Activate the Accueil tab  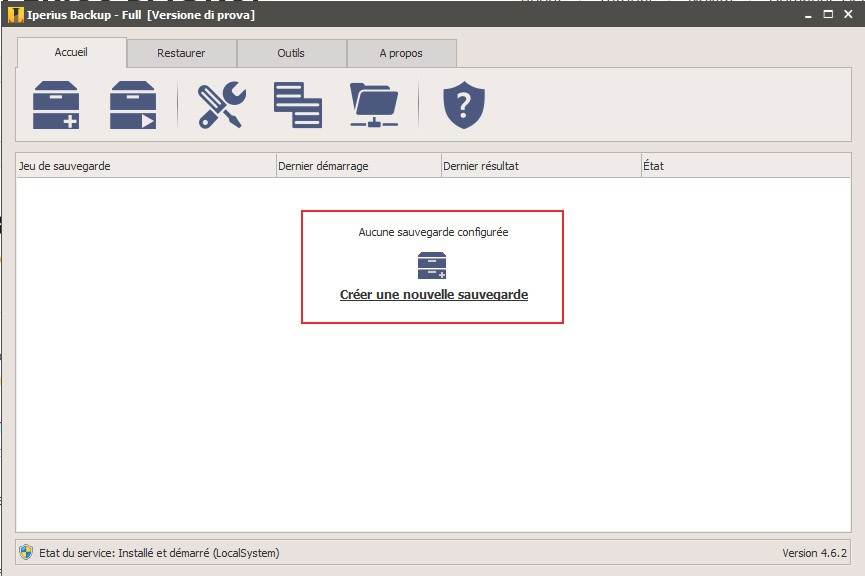[71, 53]
